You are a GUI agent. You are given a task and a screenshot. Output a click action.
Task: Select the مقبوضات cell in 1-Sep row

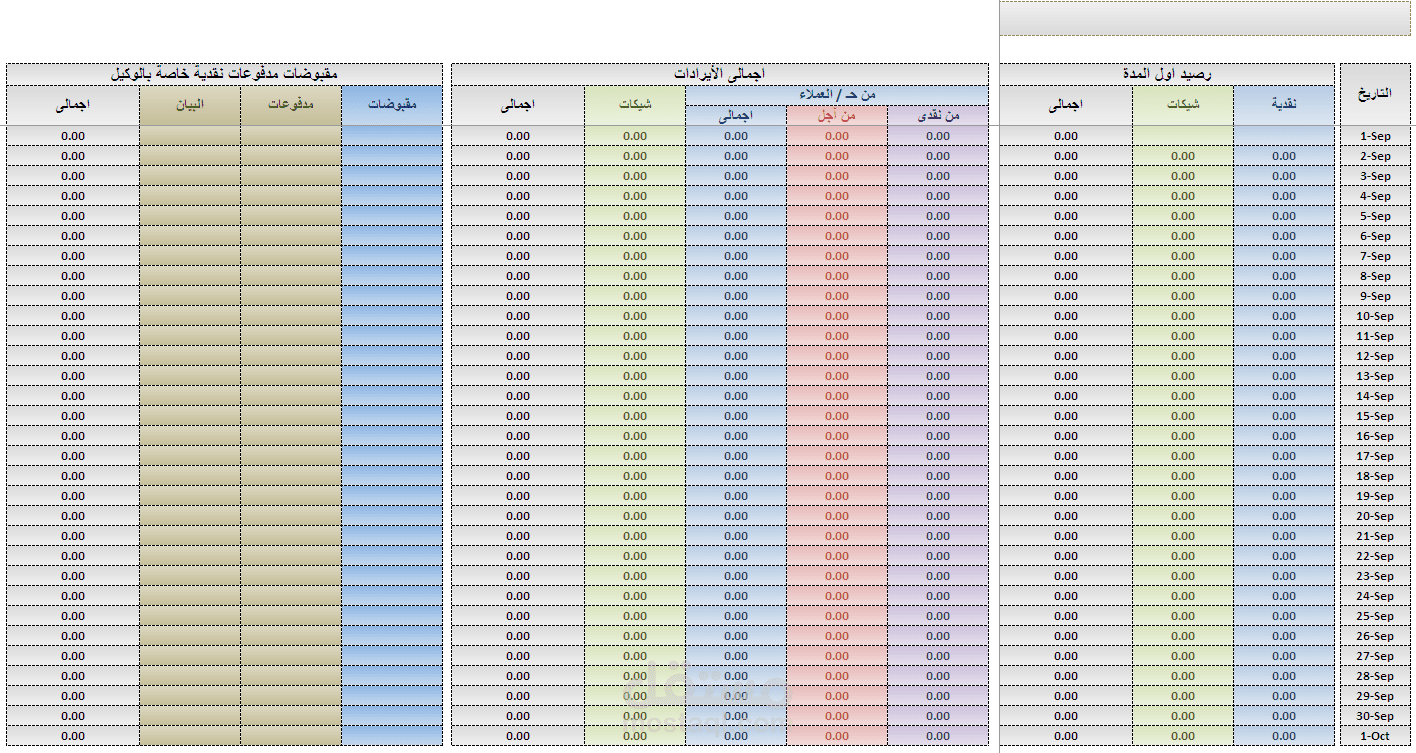(392, 136)
